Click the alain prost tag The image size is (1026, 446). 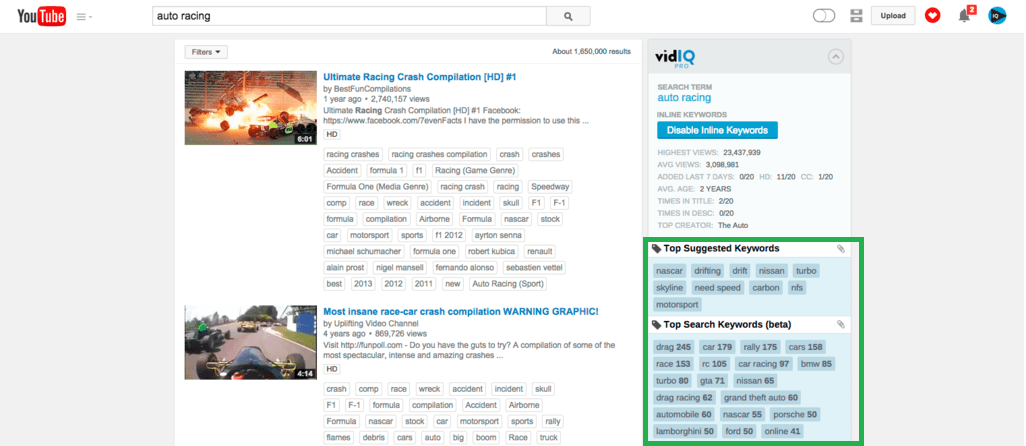tap(347, 268)
